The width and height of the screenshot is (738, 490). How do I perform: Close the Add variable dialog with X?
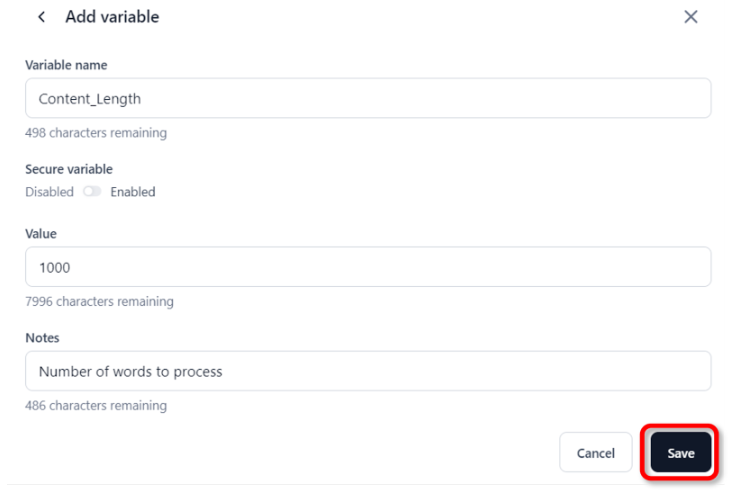point(690,17)
